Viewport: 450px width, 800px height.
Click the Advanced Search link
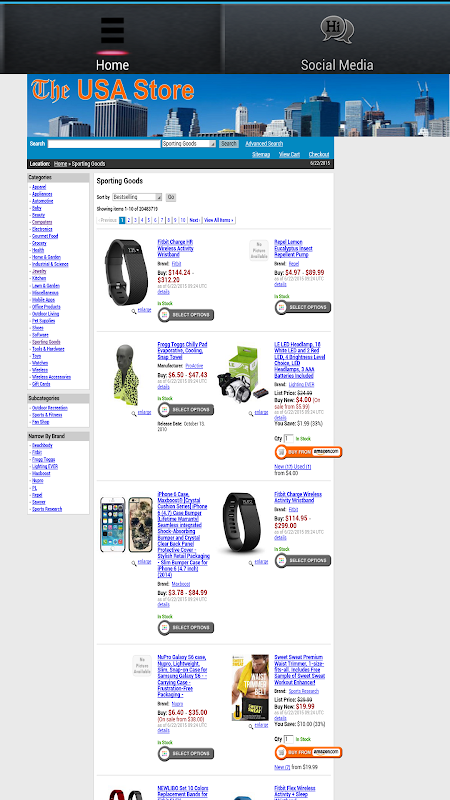(x=264, y=144)
